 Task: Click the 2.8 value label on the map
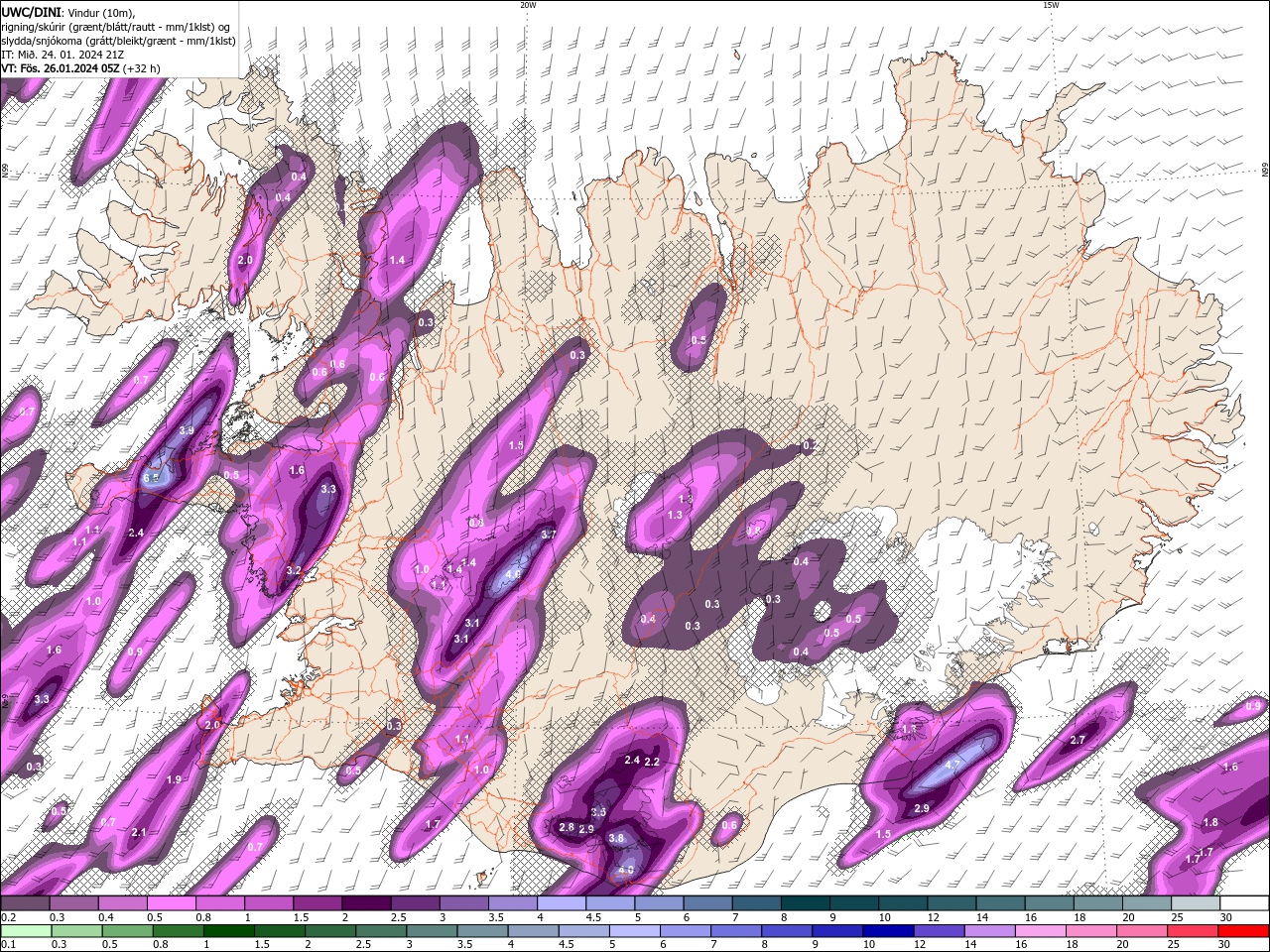(x=567, y=827)
